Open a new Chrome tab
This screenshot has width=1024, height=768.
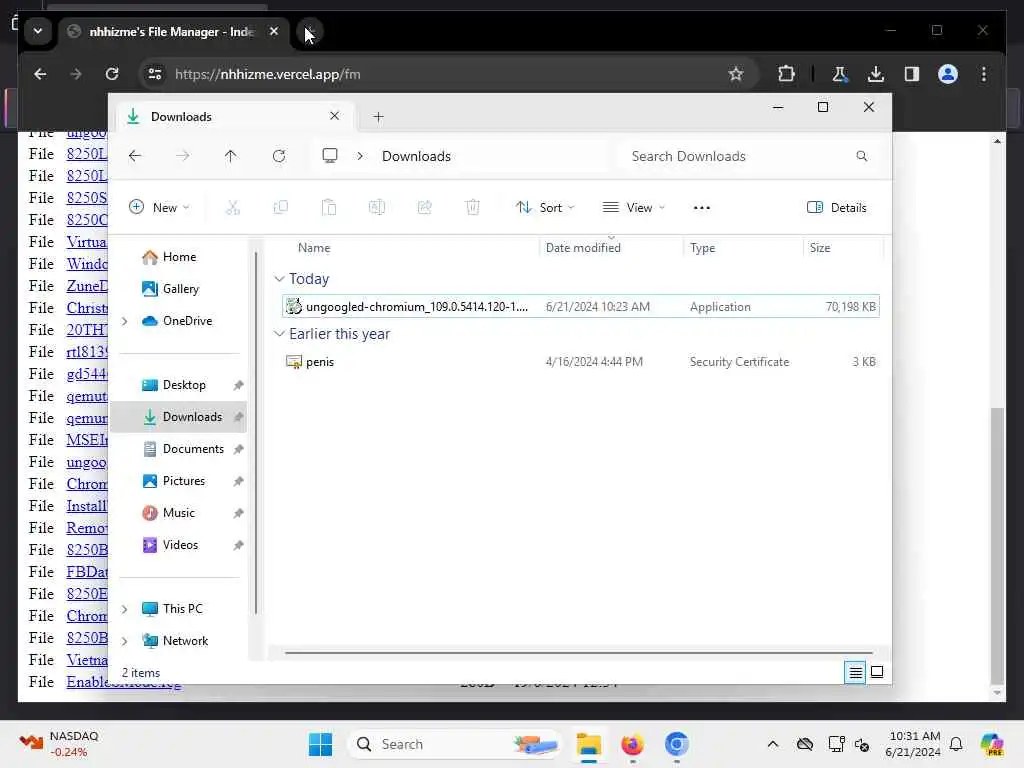(310, 31)
